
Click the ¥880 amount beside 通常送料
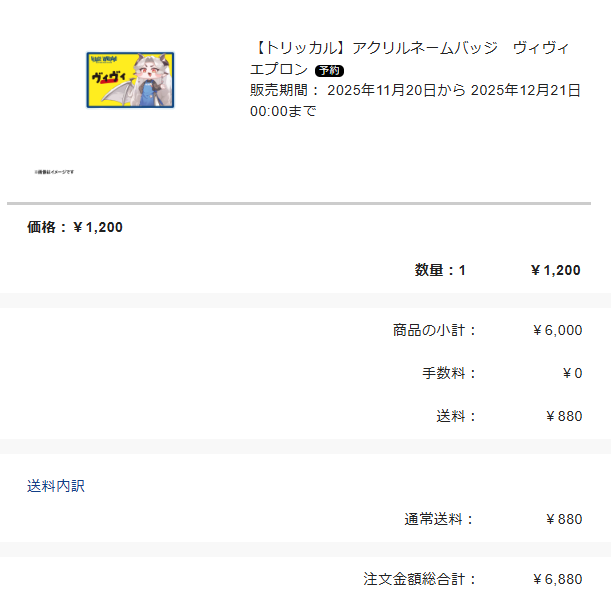(x=564, y=519)
